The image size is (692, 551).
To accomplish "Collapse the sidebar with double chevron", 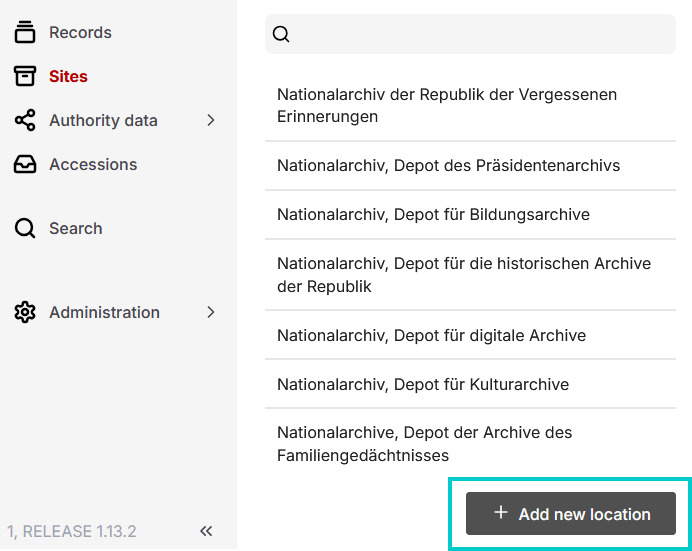I will (x=206, y=531).
